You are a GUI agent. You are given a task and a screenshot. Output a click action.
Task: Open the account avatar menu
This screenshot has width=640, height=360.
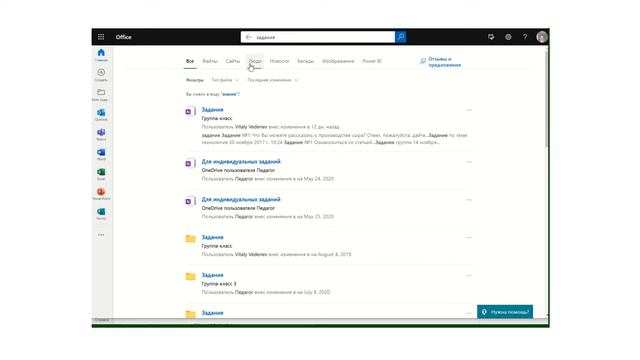(542, 37)
